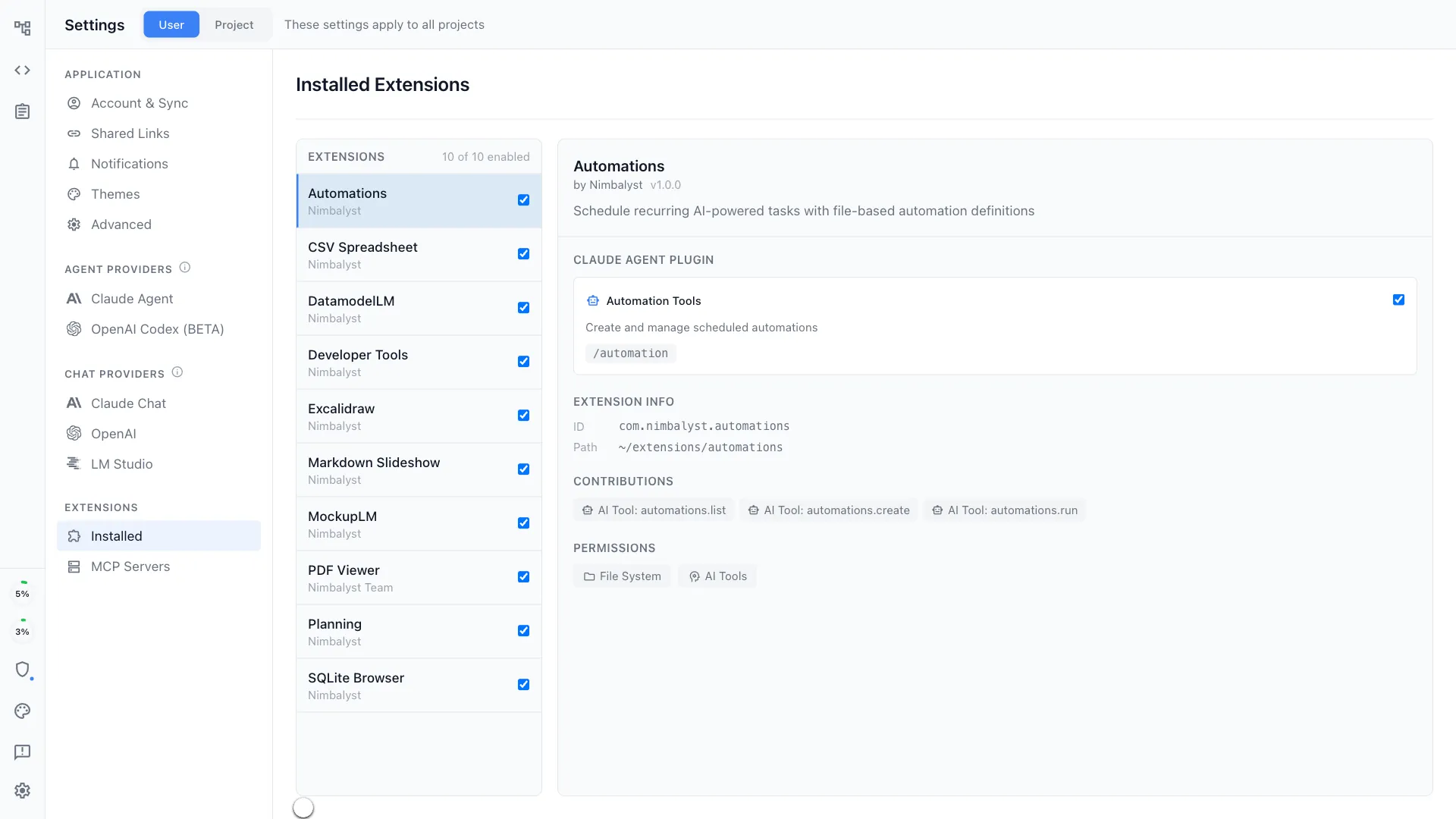The width and height of the screenshot is (1456, 819).
Task: Click the info icon beside Chat Providers
Action: pos(177,371)
